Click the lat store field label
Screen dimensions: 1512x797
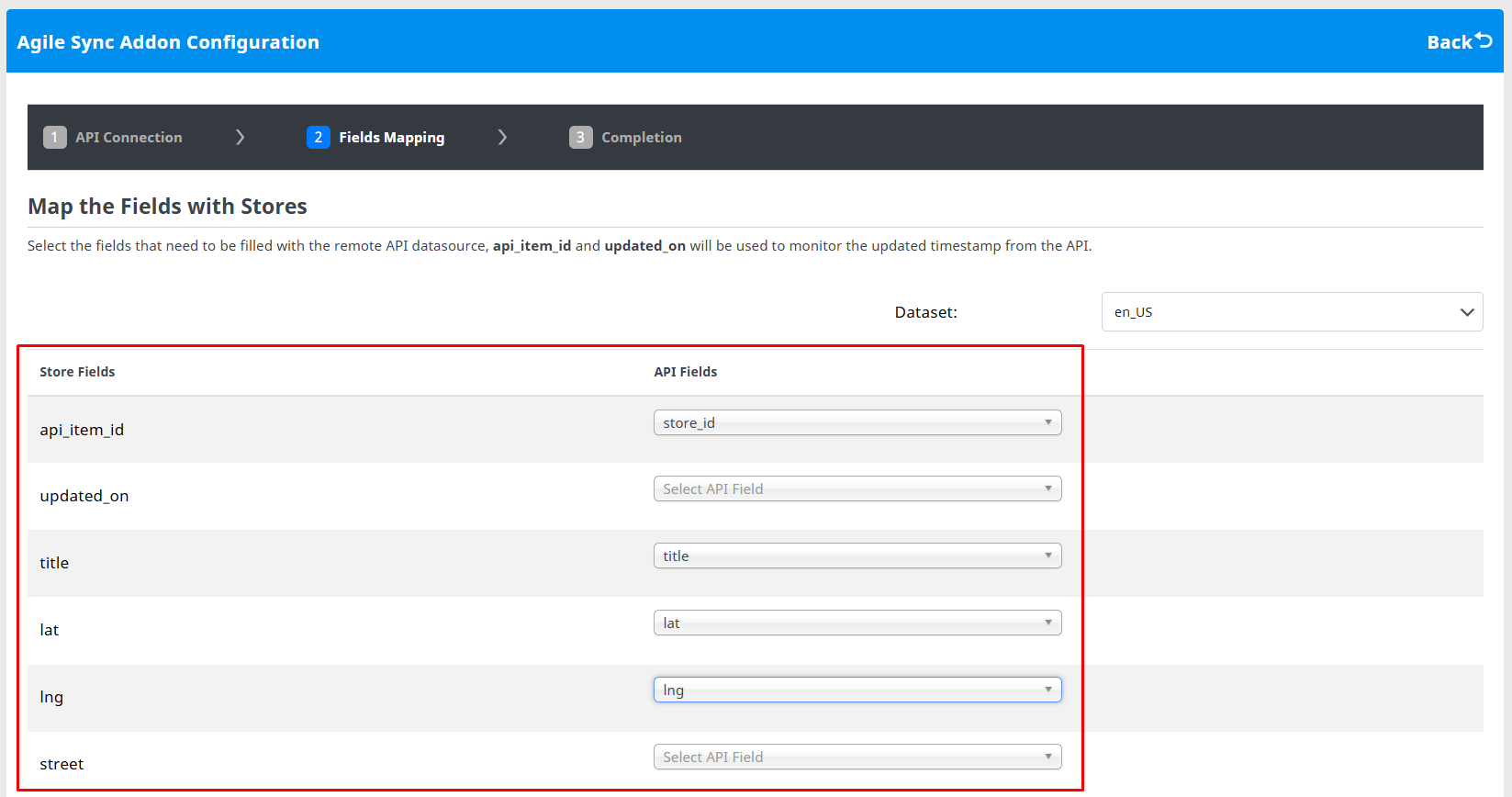click(x=49, y=630)
